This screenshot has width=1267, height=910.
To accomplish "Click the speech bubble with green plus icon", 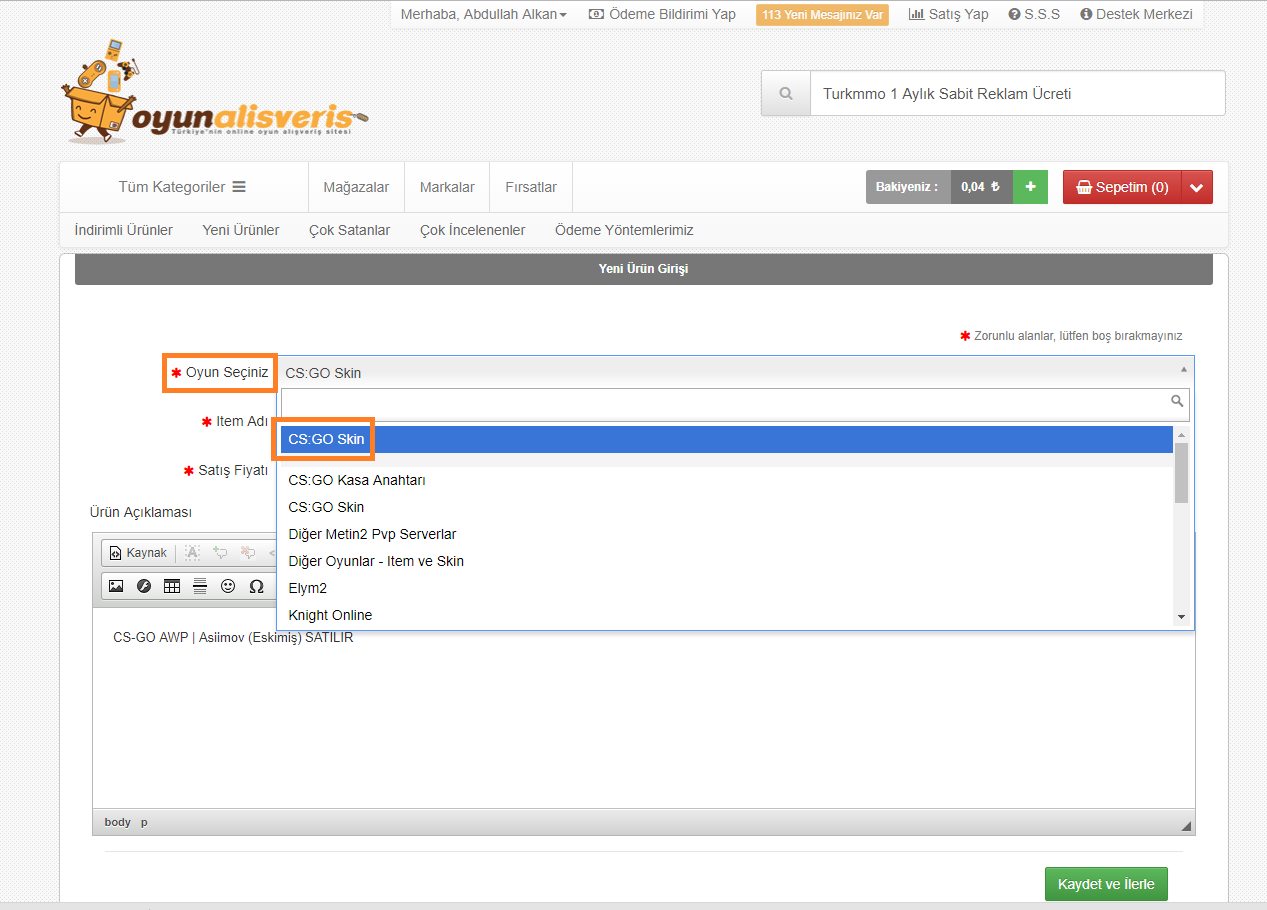I will tap(220, 553).
